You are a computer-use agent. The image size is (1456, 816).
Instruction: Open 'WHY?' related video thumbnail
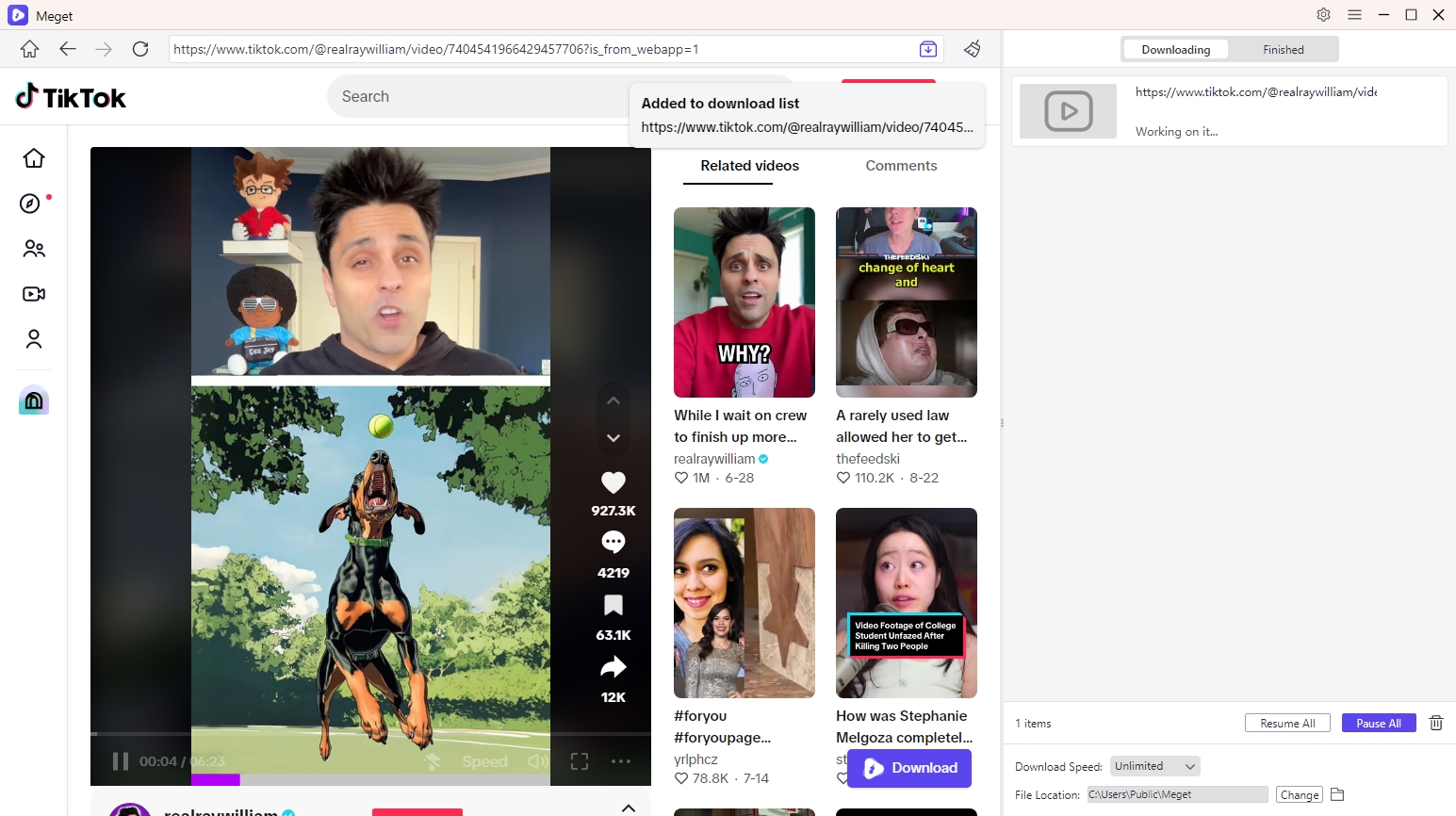(x=744, y=302)
